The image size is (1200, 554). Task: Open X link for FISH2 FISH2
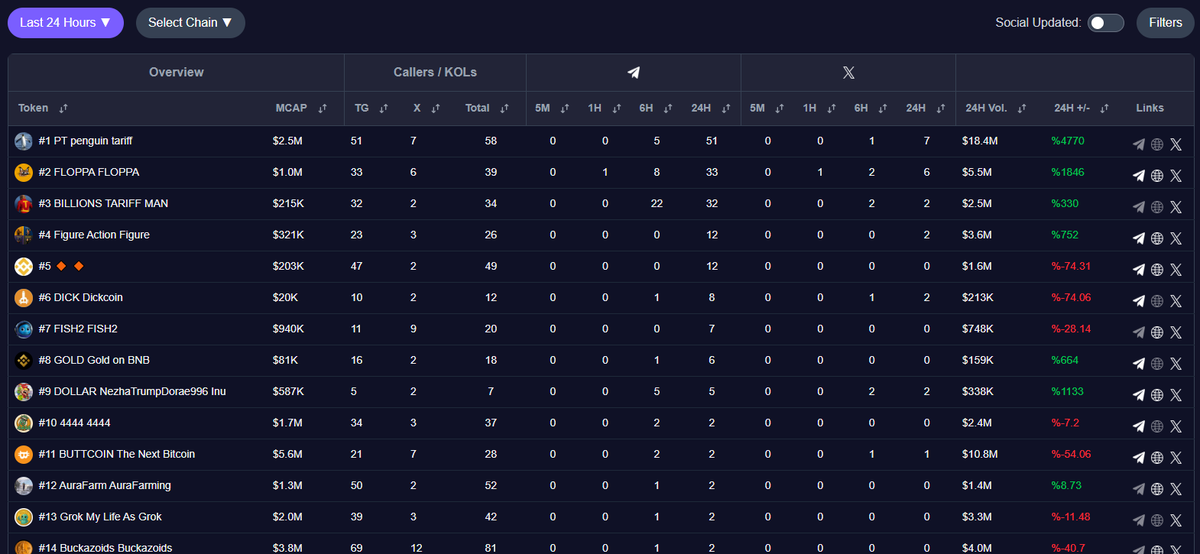[x=1175, y=332]
